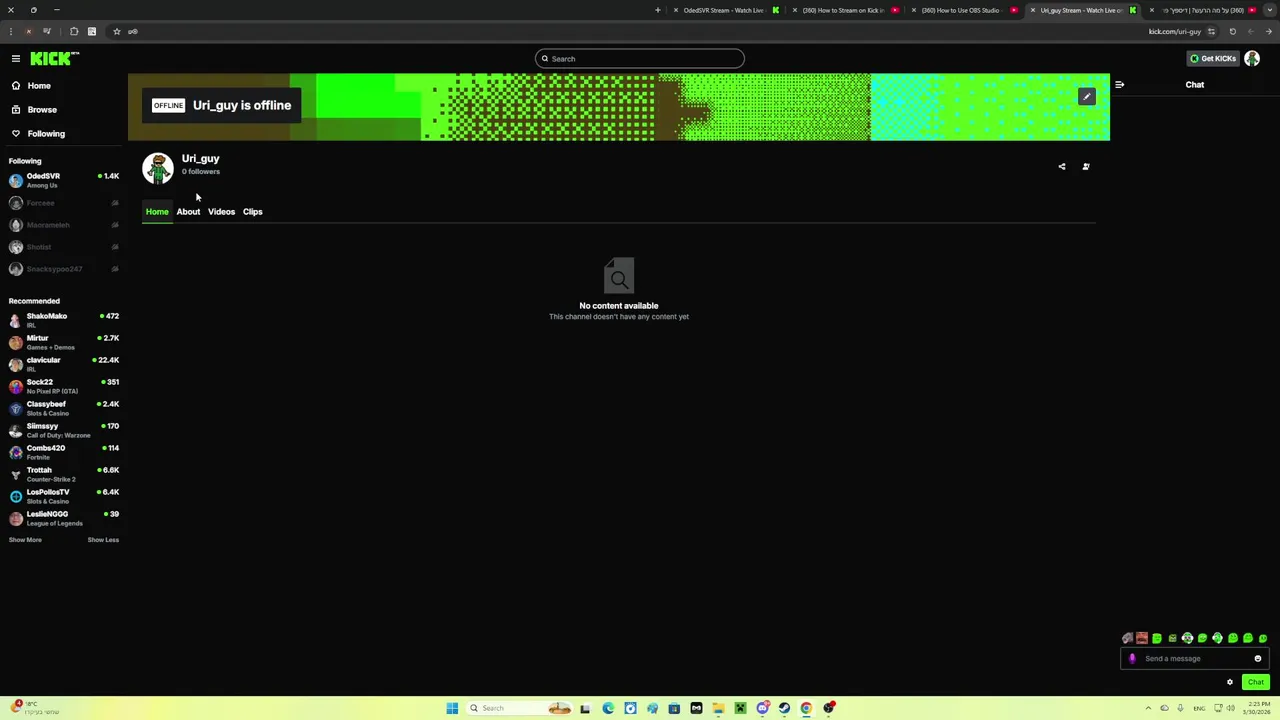Open Mirtur recommended channel
Viewport: 1280px width, 720px height.
64,342
